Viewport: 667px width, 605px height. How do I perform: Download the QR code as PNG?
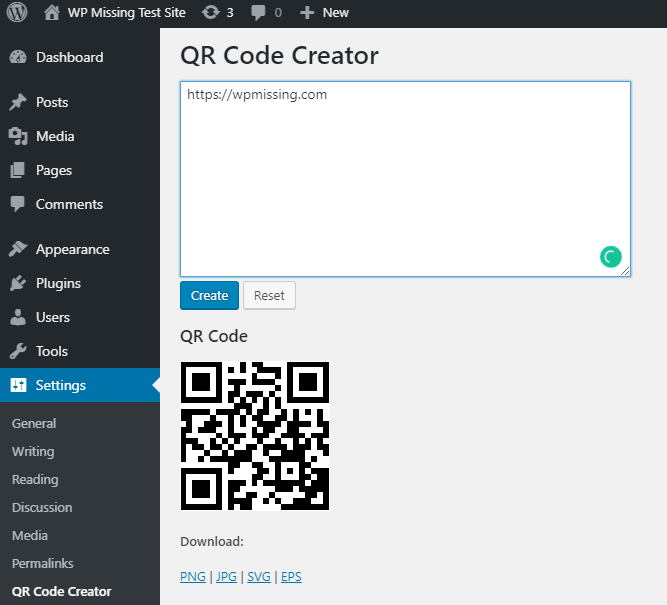click(193, 576)
